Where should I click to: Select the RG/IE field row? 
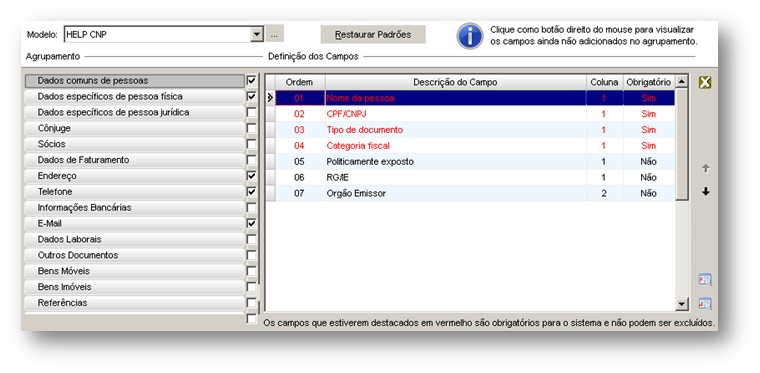(475, 178)
